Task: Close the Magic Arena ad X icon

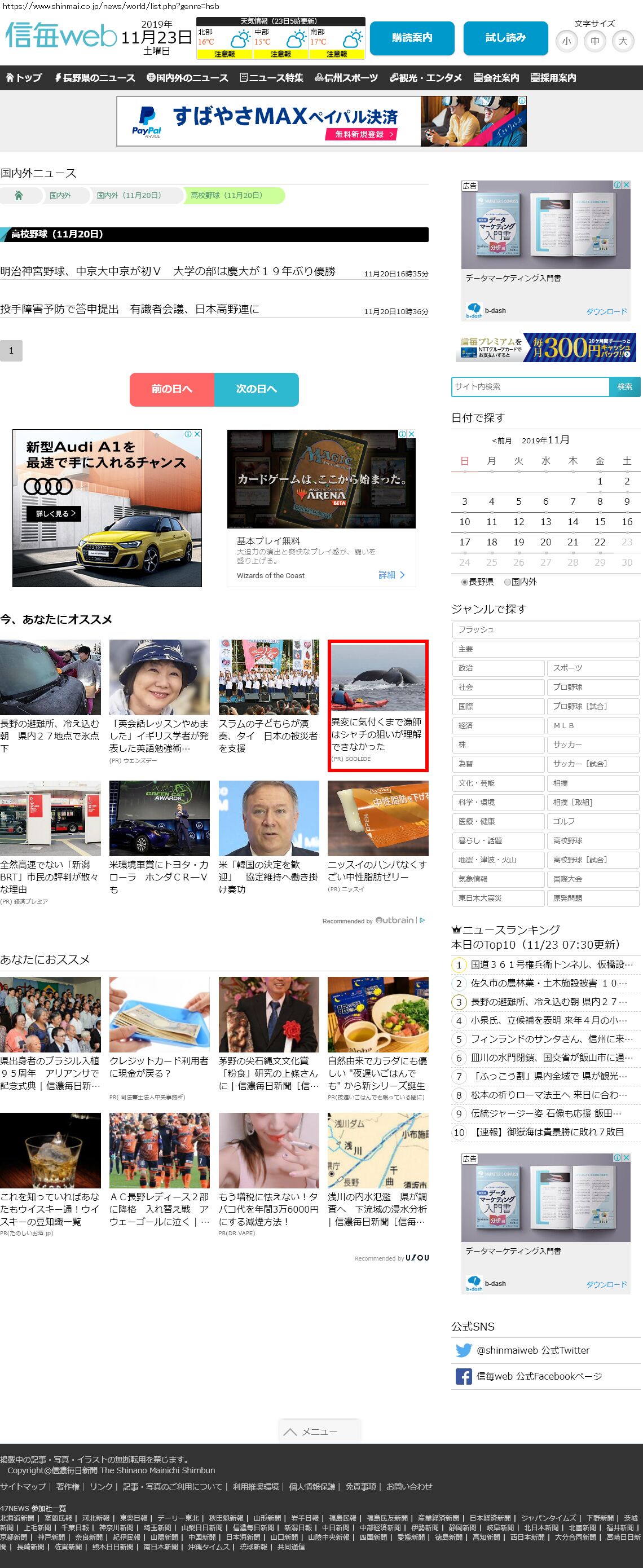Action: [411, 434]
